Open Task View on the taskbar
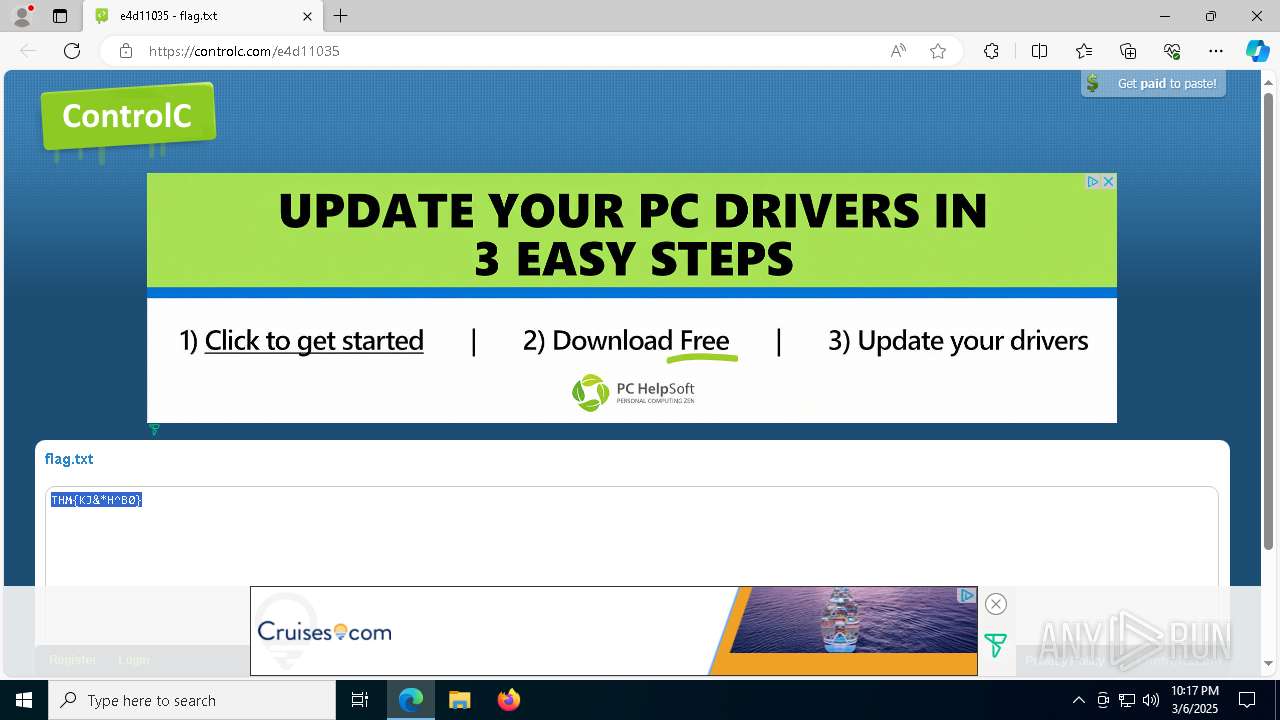The width and height of the screenshot is (1280, 720). click(360, 700)
